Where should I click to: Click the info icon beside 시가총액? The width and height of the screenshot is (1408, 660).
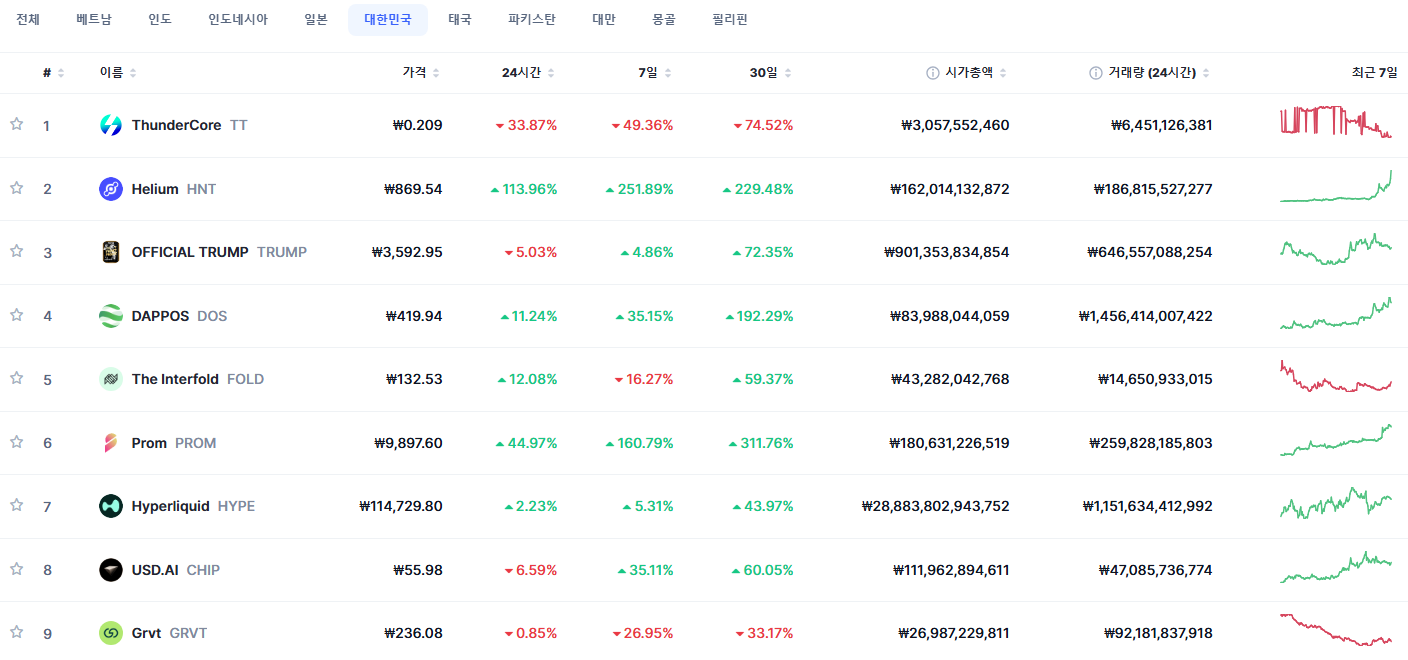pyautogui.click(x=933, y=73)
